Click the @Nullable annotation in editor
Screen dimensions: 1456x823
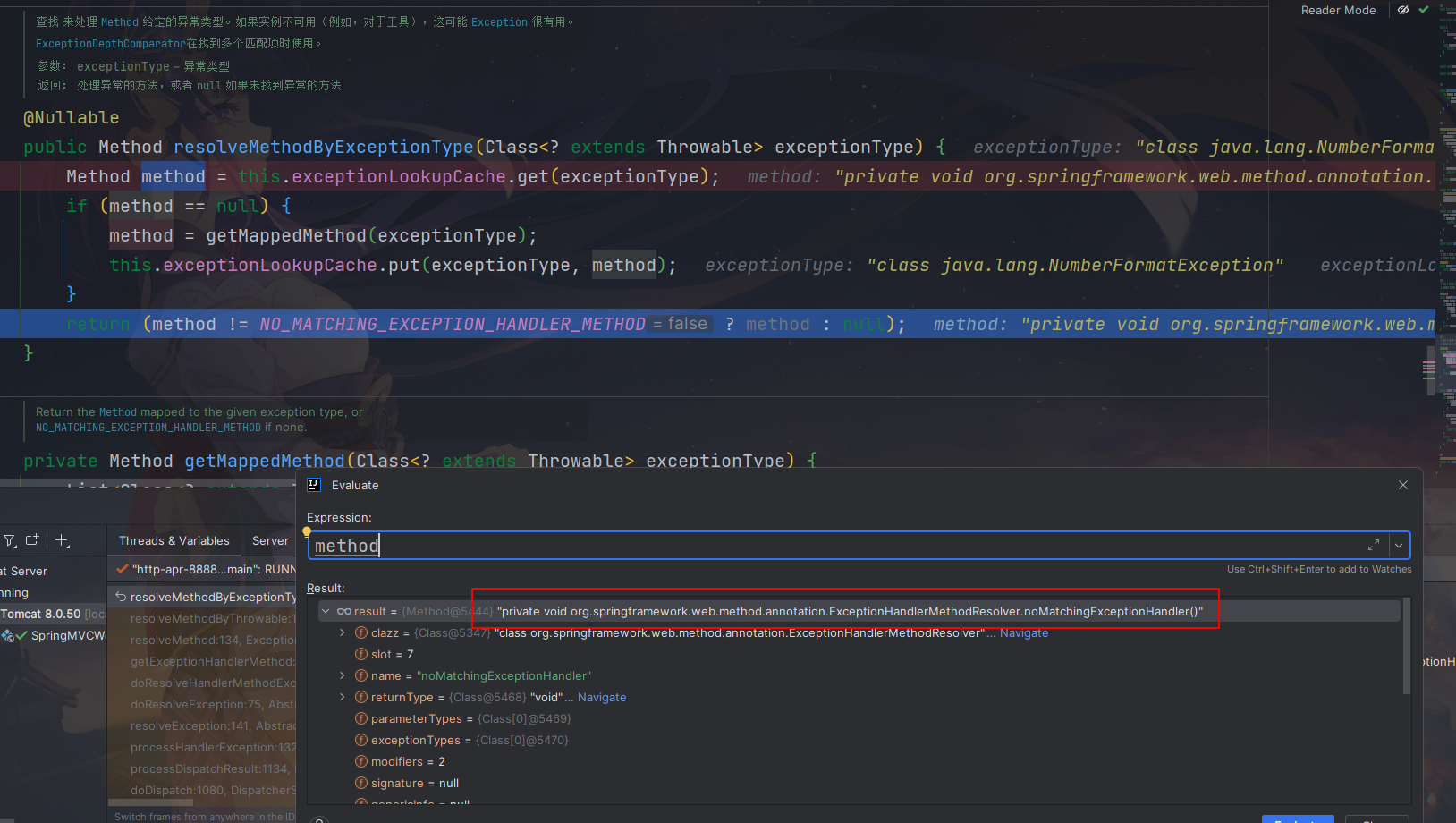coord(72,117)
